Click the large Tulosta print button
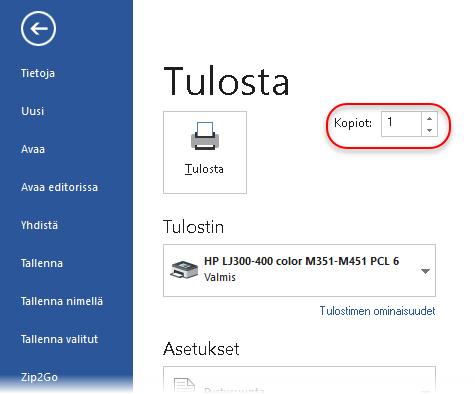Screen dimensions: 475x394 pos(205,152)
